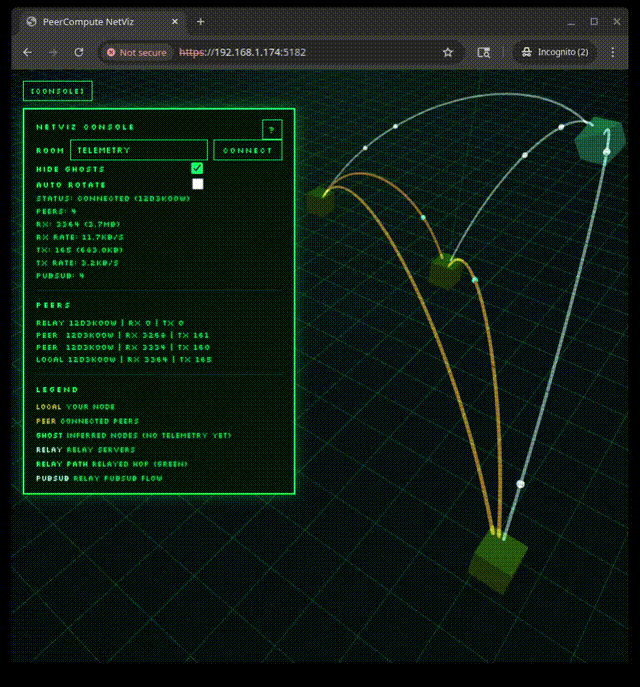Select the PEER row with TX 161
The width and height of the screenshot is (640, 687).
(123, 335)
